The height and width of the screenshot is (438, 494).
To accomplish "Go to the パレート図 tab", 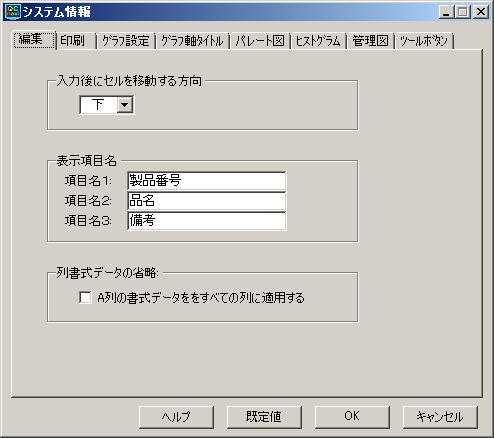I will 260,41.
